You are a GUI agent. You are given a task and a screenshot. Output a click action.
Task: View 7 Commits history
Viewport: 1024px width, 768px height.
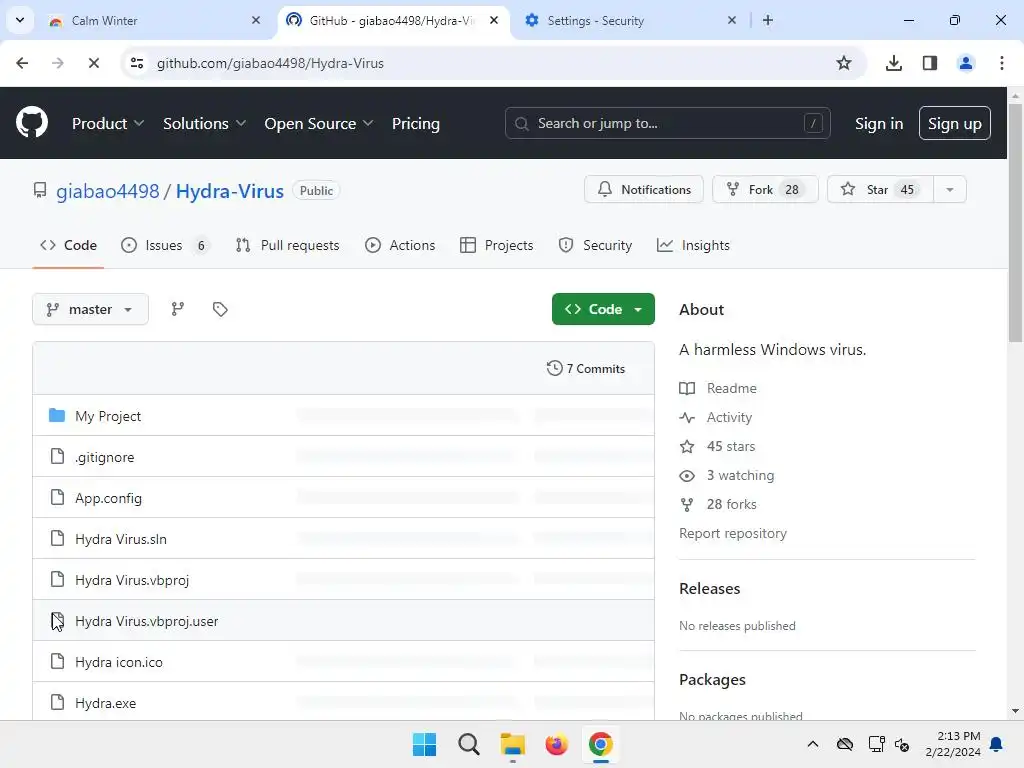click(586, 368)
